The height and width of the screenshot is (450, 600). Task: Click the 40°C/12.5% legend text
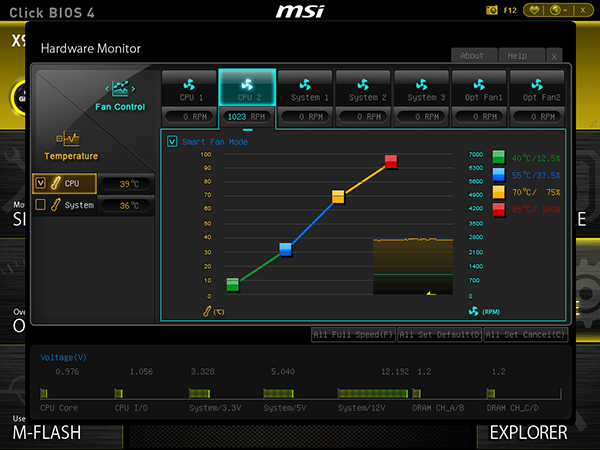click(536, 158)
